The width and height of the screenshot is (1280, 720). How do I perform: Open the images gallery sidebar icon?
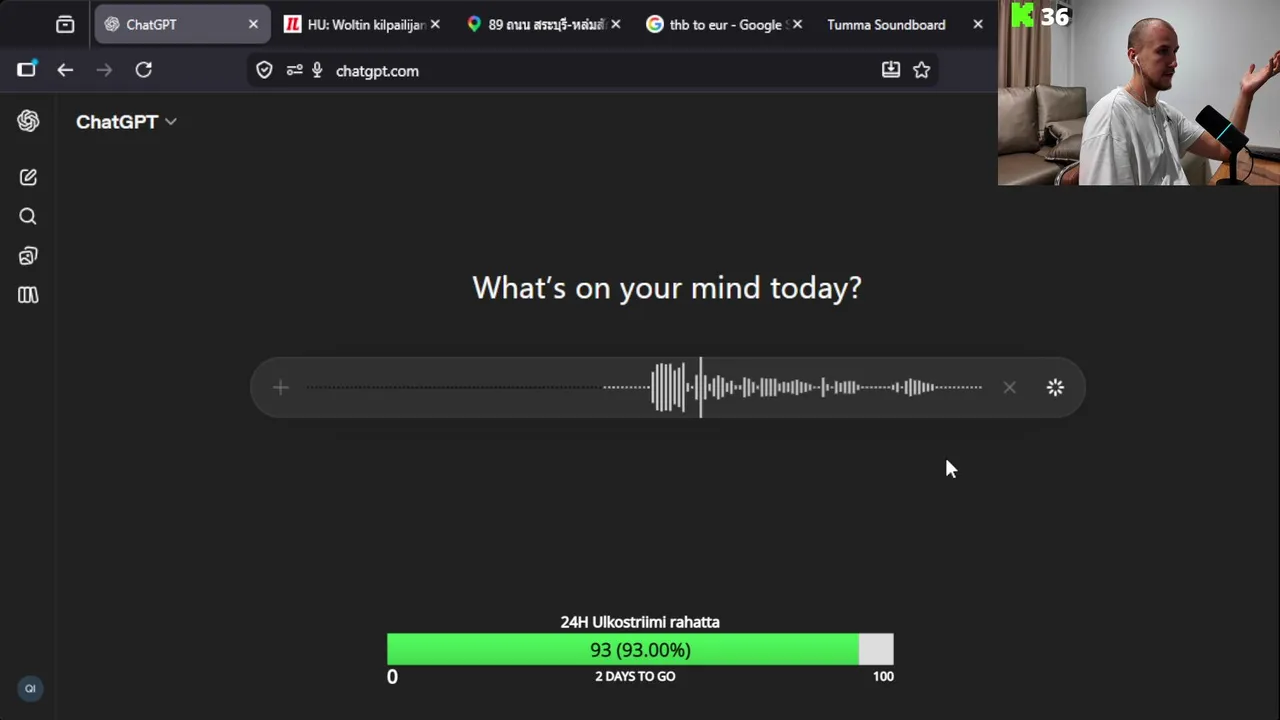pyautogui.click(x=28, y=256)
